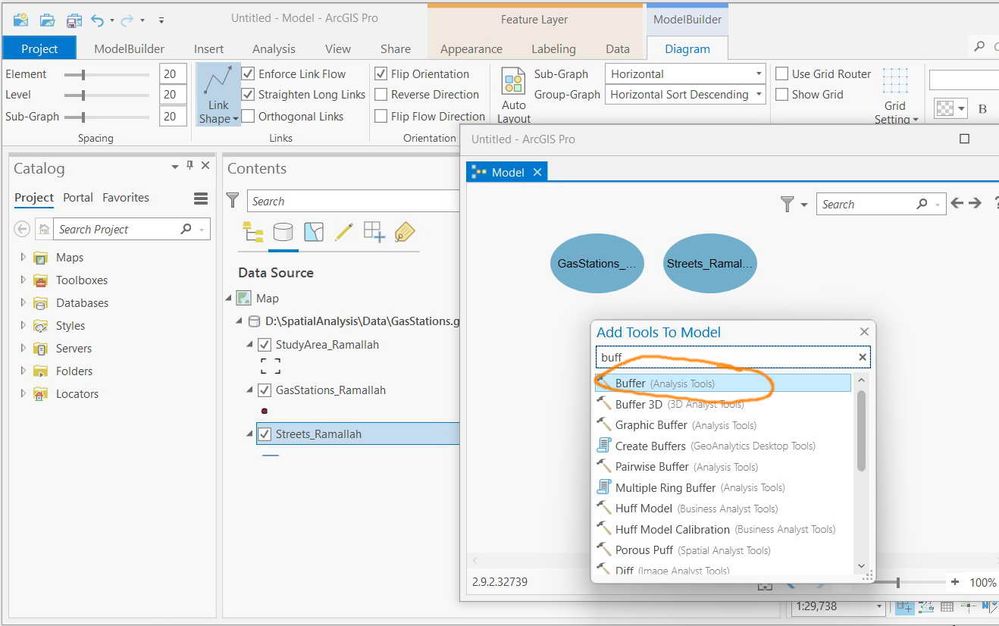Screen dimensions: 999x626
Task: Click the Catalog back navigation arrow
Action: coord(22,229)
